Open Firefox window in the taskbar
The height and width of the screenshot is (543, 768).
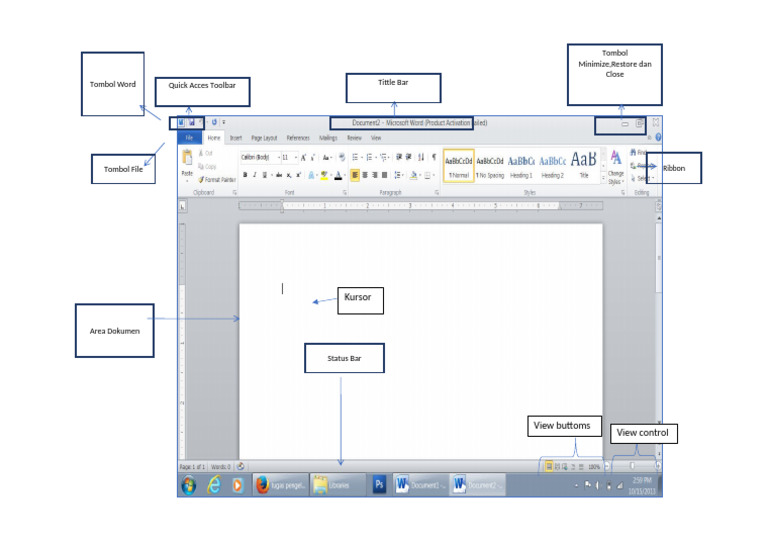281,485
